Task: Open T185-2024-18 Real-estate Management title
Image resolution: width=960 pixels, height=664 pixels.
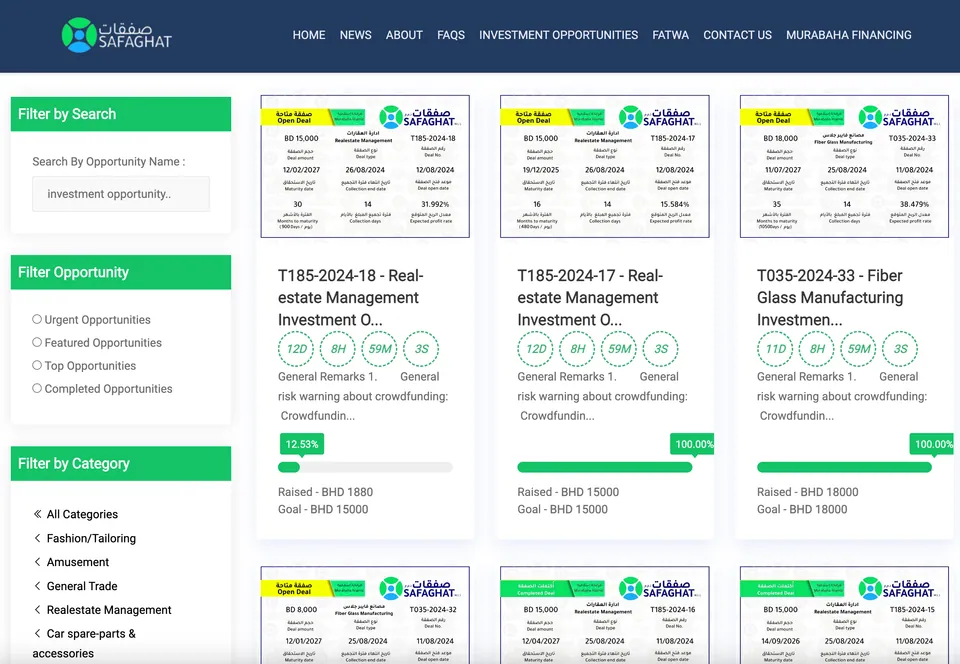Action: click(351, 297)
